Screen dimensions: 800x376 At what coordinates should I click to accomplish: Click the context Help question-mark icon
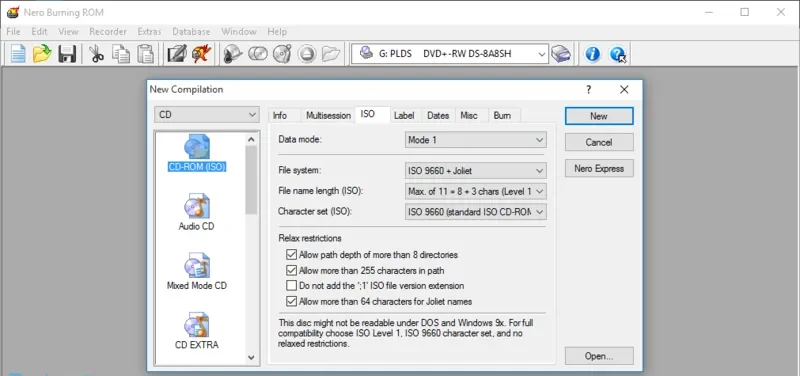(x=618, y=54)
